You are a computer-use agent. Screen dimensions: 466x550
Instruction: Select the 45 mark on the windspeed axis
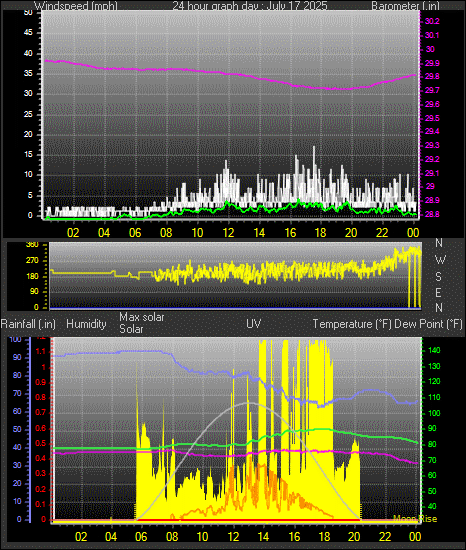pos(28,33)
